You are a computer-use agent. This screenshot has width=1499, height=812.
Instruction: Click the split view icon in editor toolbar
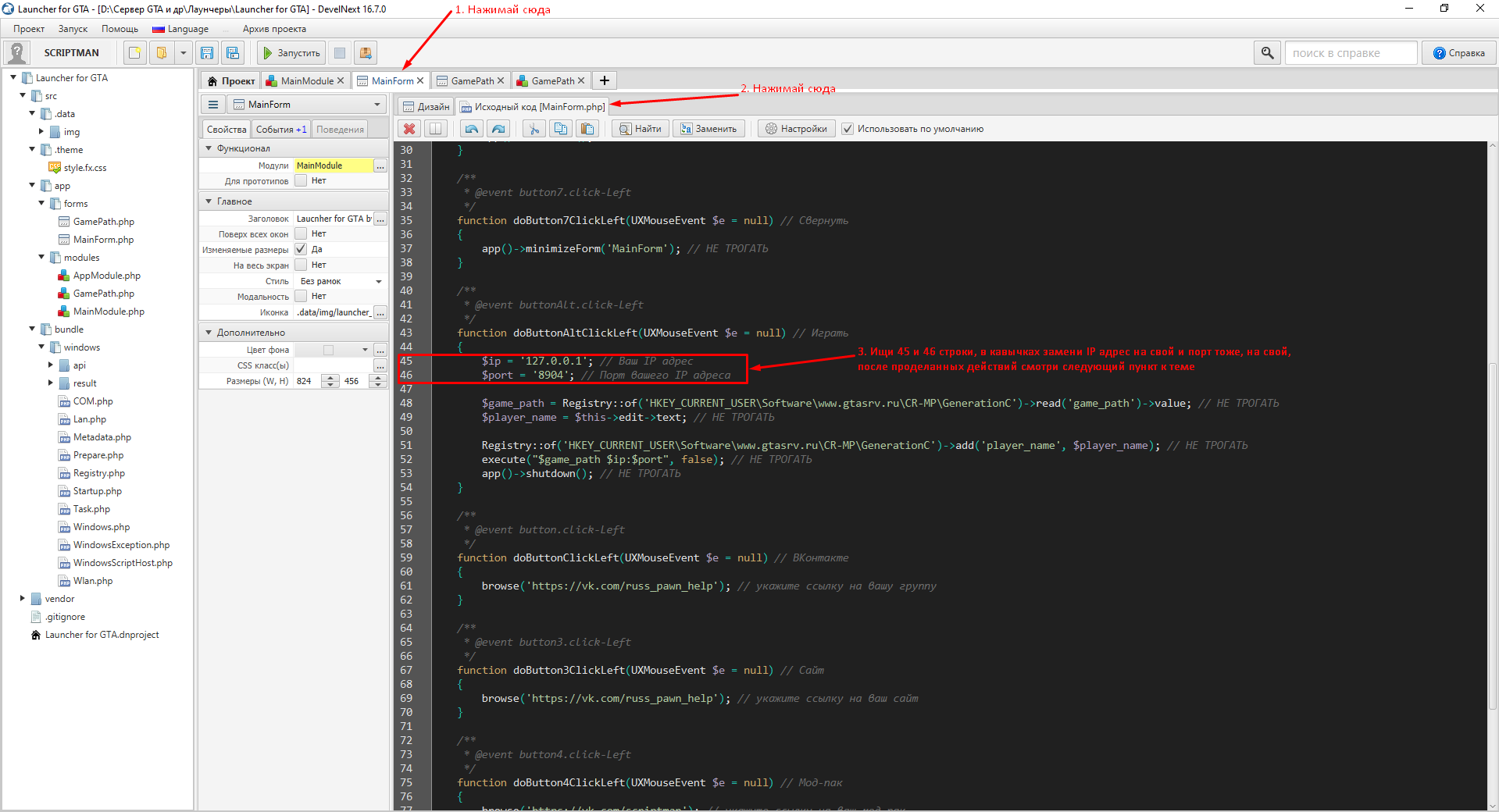coord(436,129)
